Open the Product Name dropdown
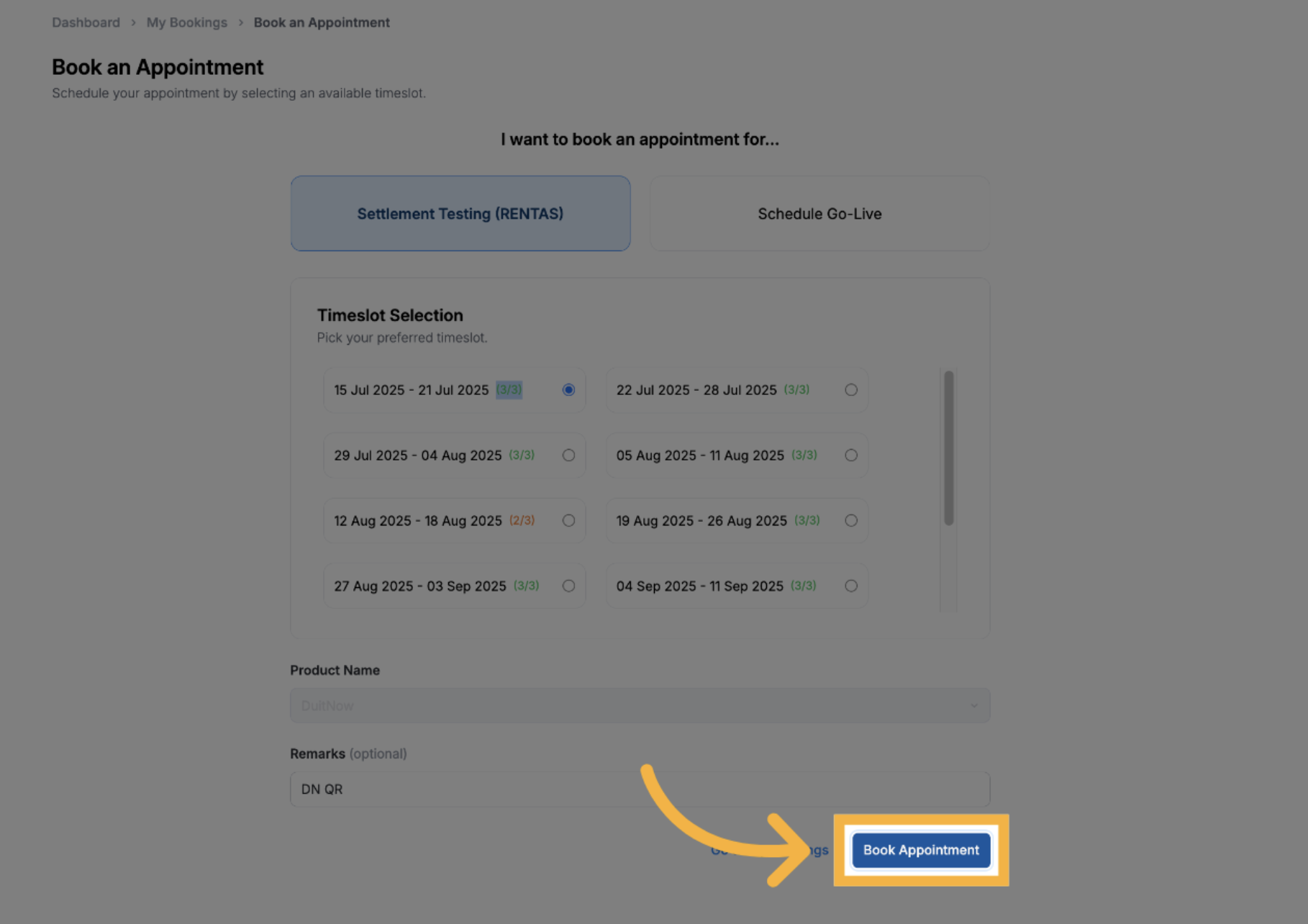This screenshot has width=1308, height=924. pyautogui.click(x=639, y=706)
